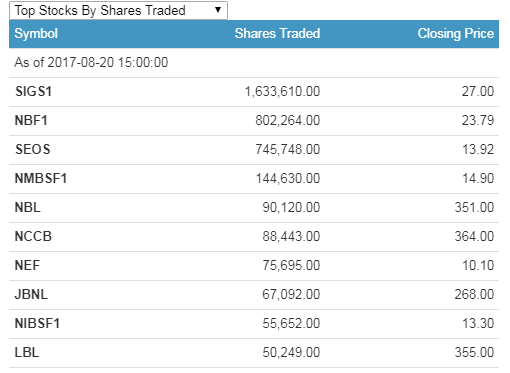The image size is (510, 373).
Task: Open the NCCB stock symbol
Action: pos(33,236)
